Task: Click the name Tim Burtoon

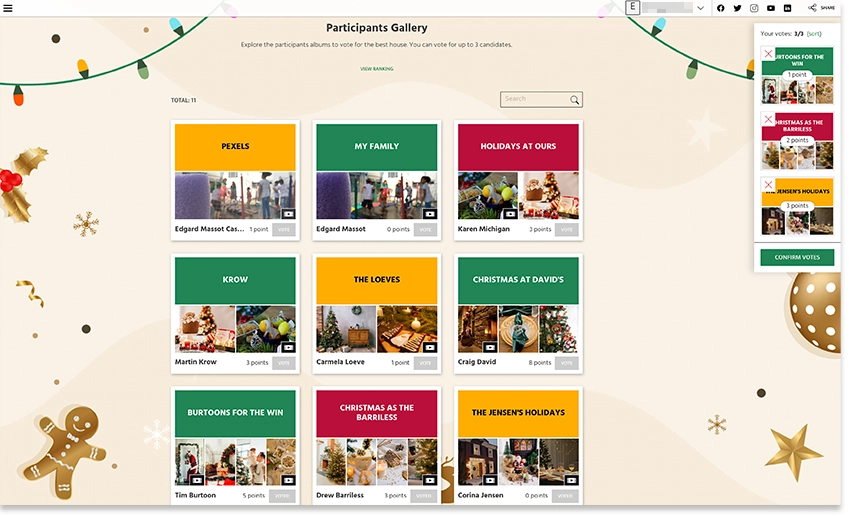Action: pos(195,495)
